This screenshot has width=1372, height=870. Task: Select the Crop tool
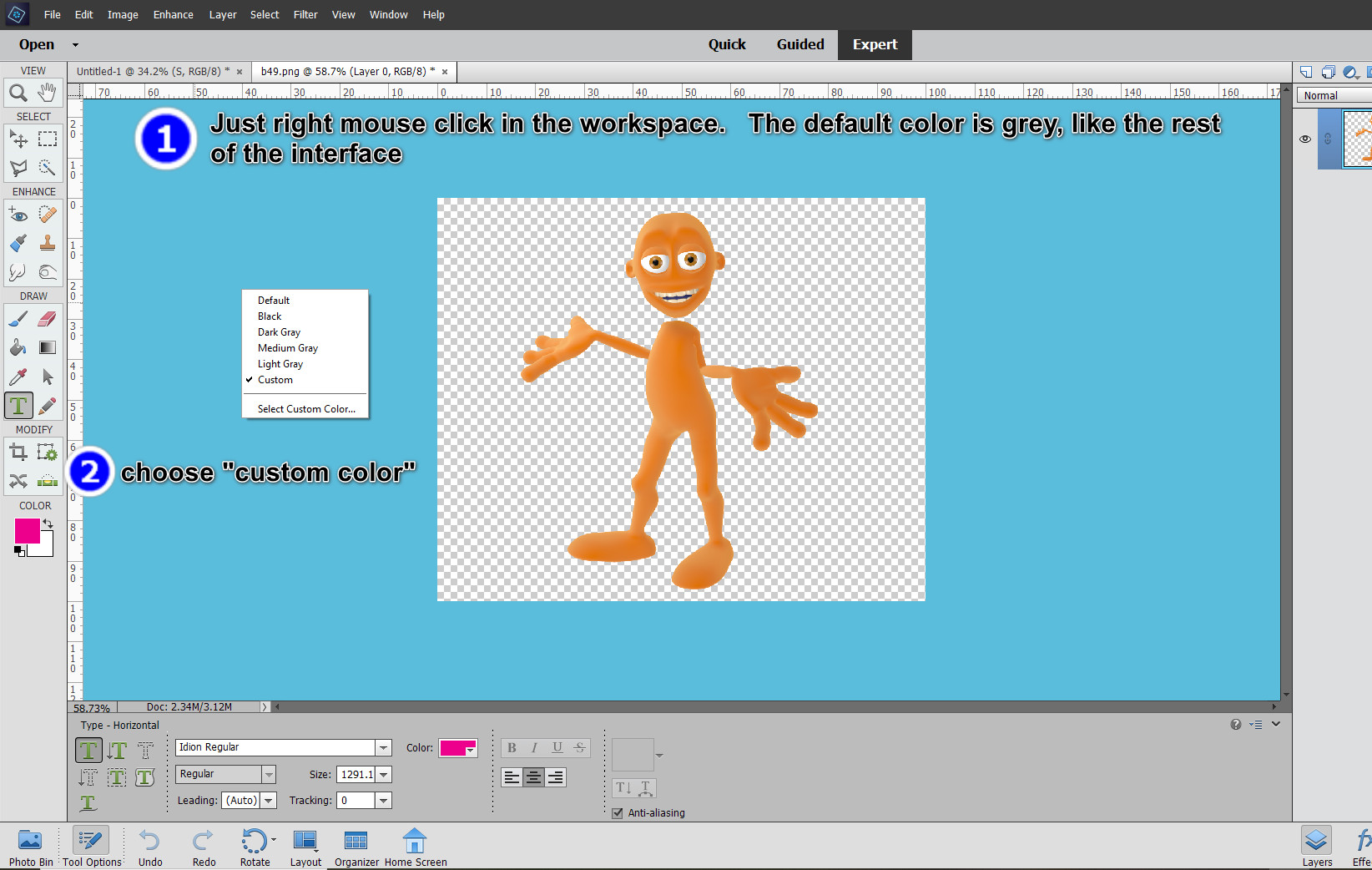tap(18, 453)
